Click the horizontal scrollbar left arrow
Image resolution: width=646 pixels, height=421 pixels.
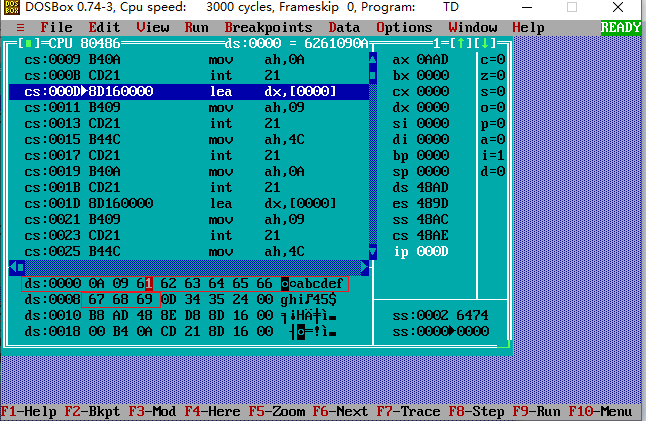pos(13,267)
